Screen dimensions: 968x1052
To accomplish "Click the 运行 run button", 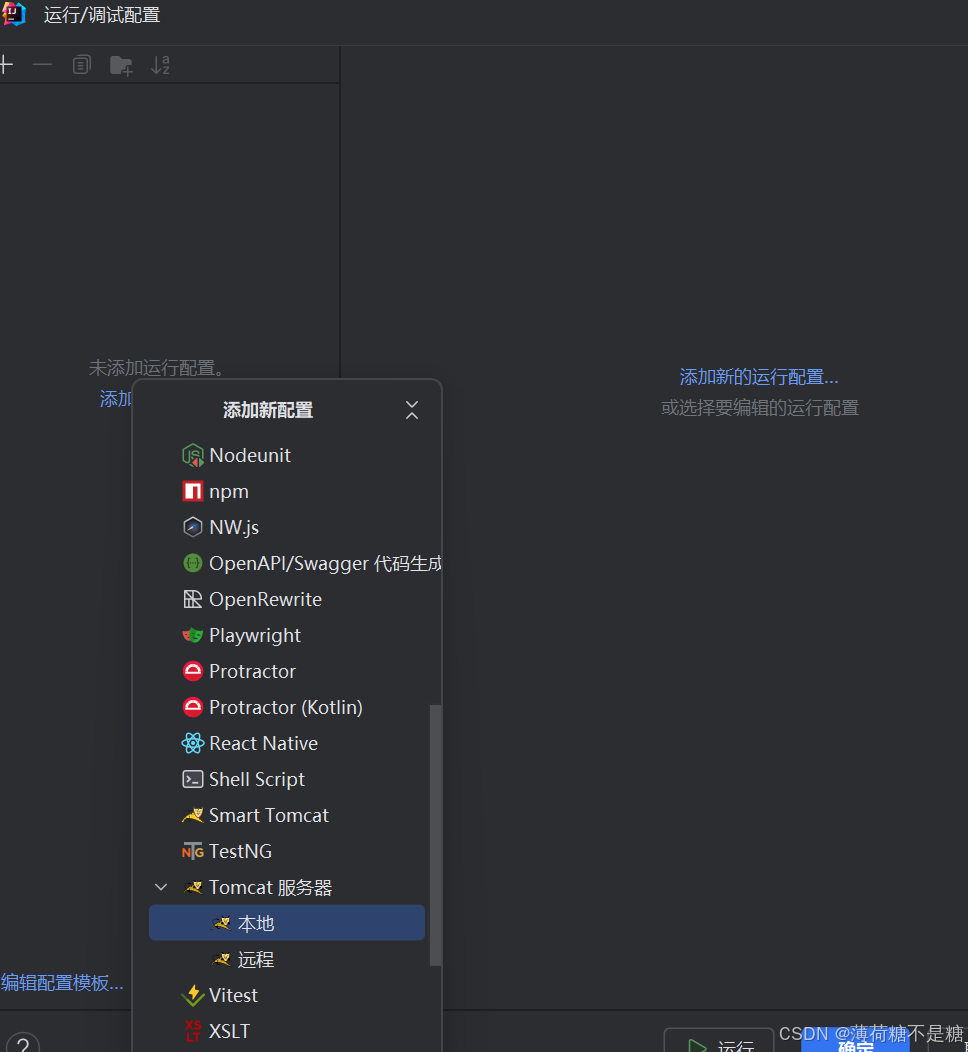I will point(719,1044).
